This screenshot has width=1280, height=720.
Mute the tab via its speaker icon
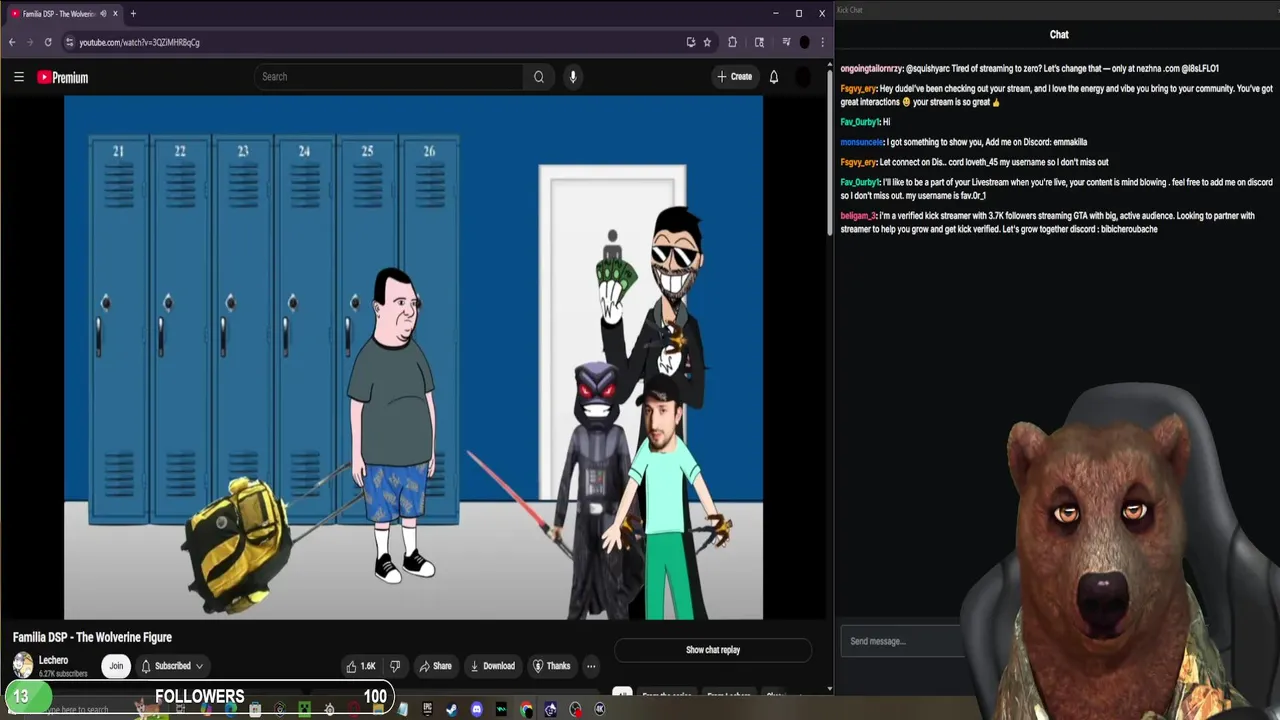[x=103, y=14]
